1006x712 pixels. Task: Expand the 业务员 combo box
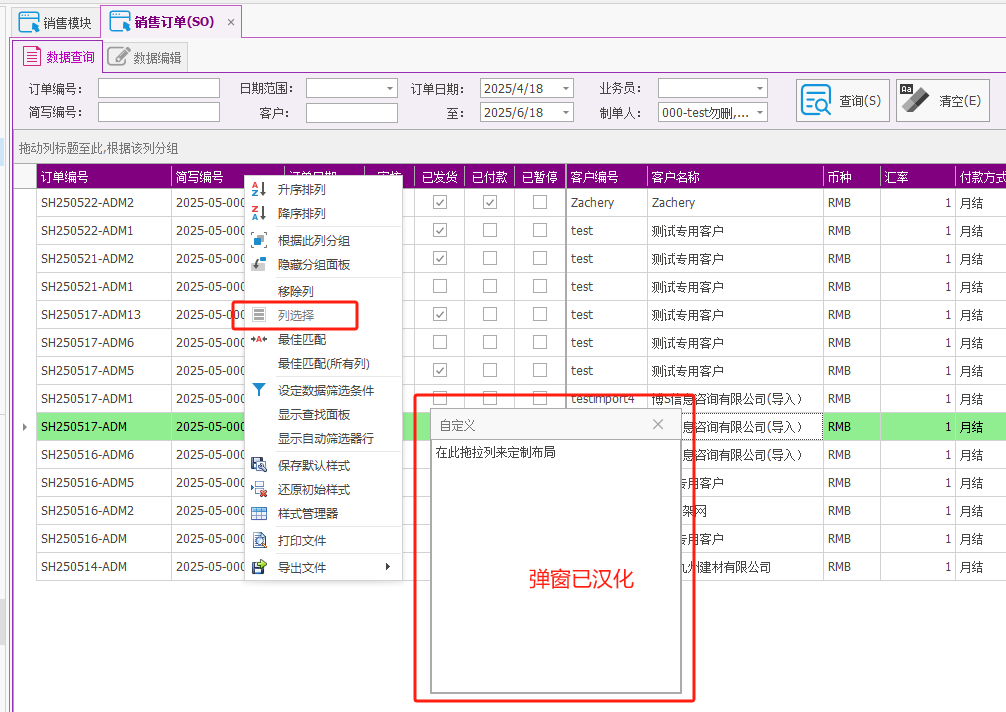tap(759, 88)
